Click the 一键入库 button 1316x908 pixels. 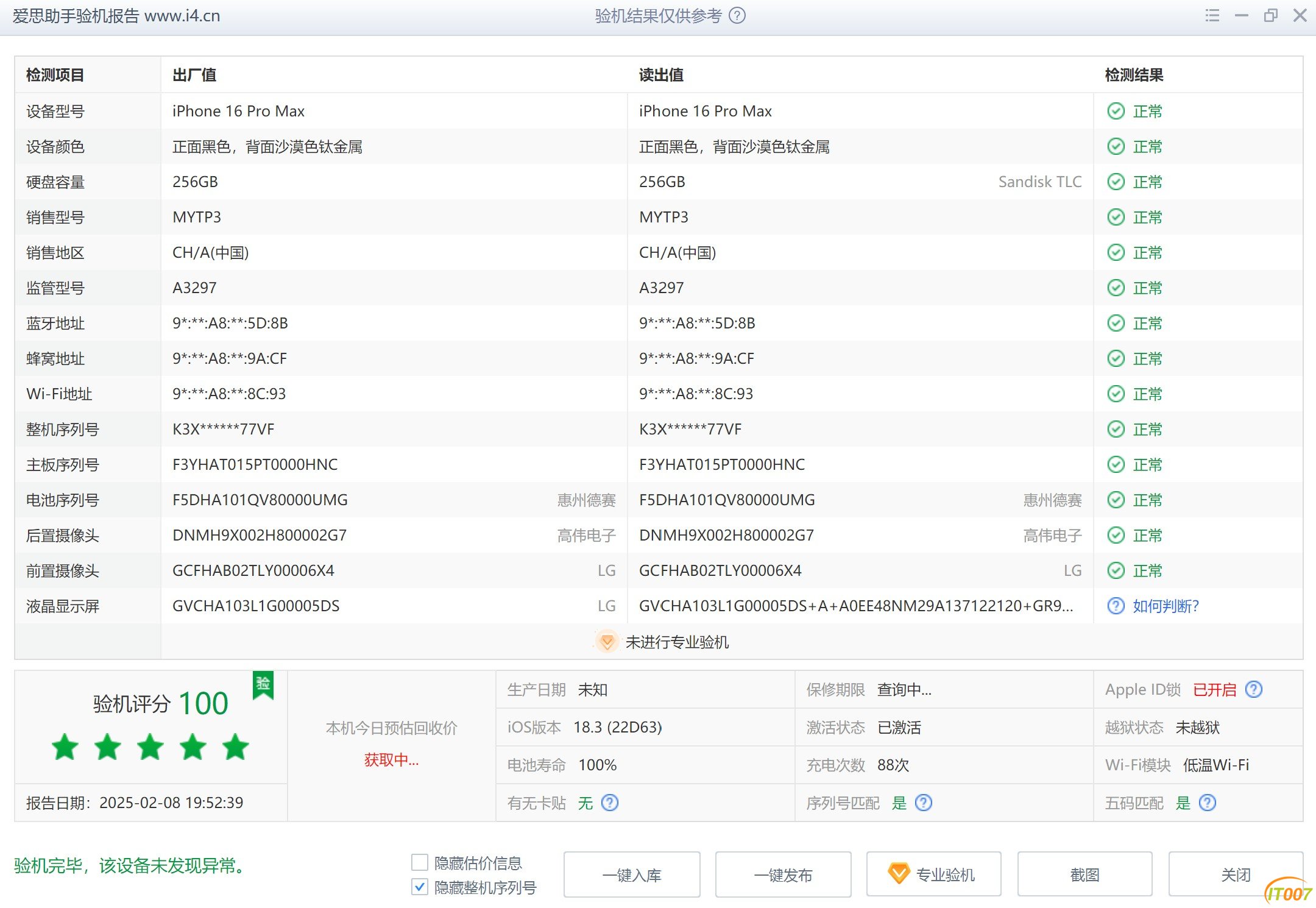tap(632, 874)
